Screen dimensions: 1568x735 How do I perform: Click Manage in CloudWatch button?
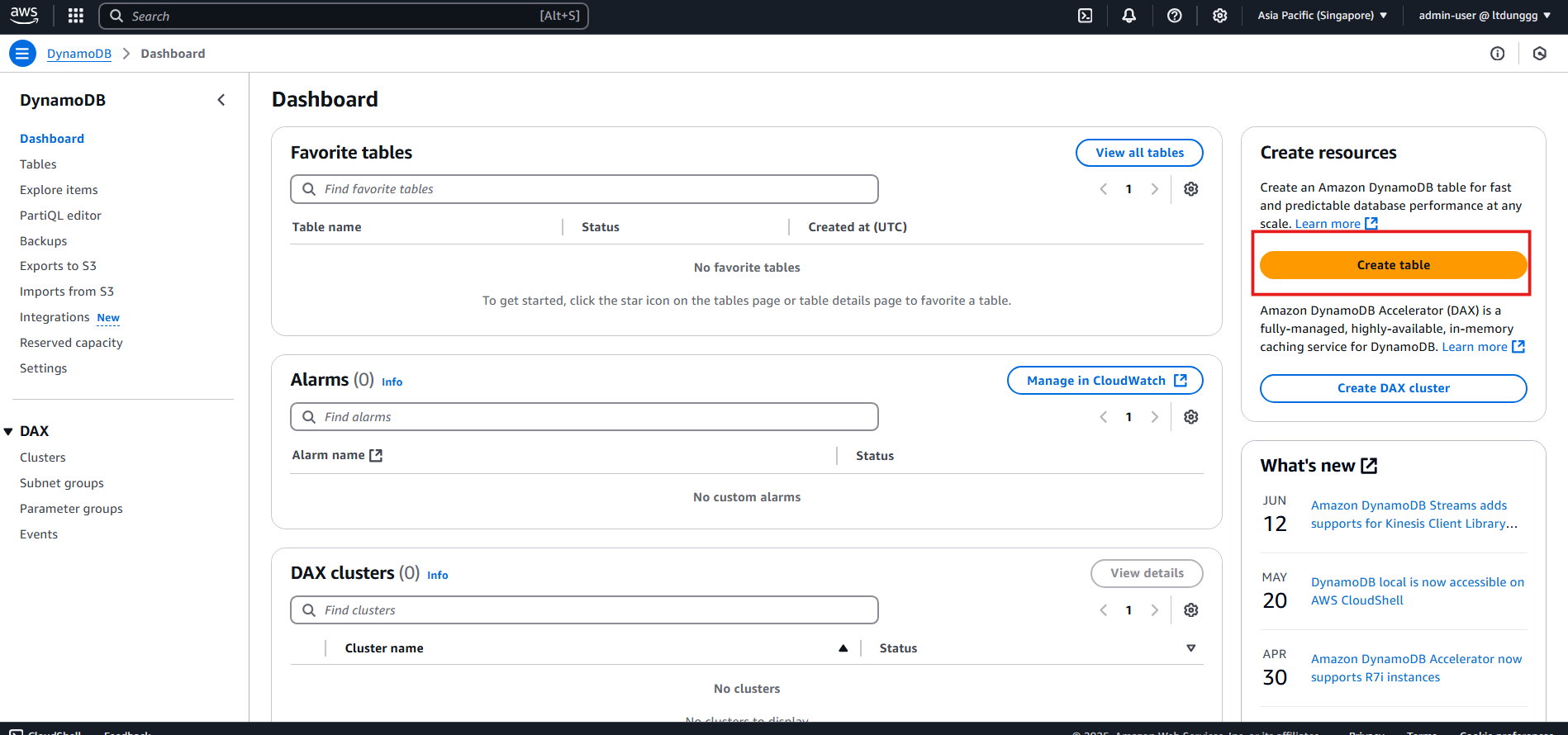coord(1105,381)
